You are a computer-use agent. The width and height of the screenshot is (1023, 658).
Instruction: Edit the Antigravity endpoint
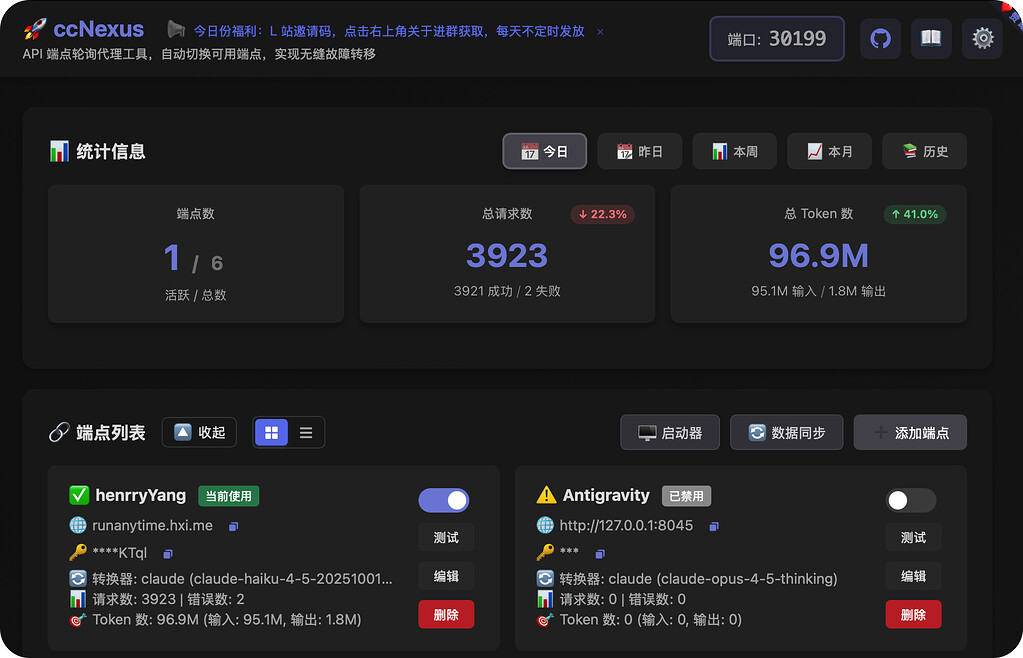(x=913, y=576)
